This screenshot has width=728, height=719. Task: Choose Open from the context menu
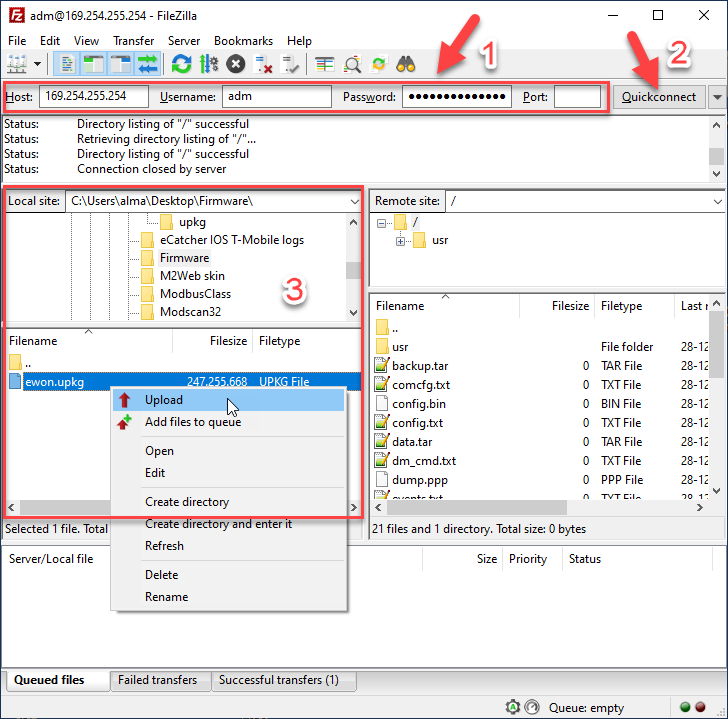tap(228, 451)
